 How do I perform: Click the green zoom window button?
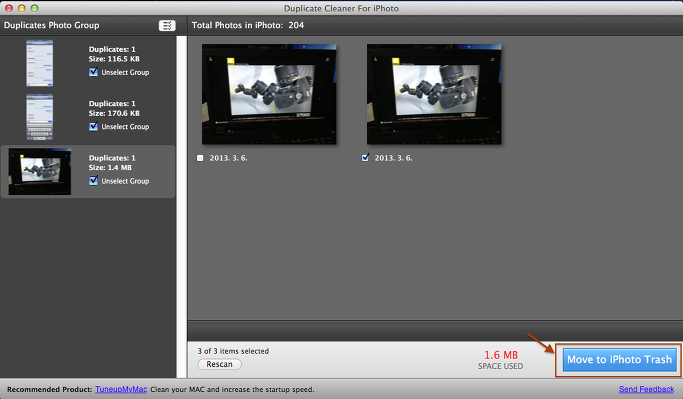pyautogui.click(x=34, y=8)
